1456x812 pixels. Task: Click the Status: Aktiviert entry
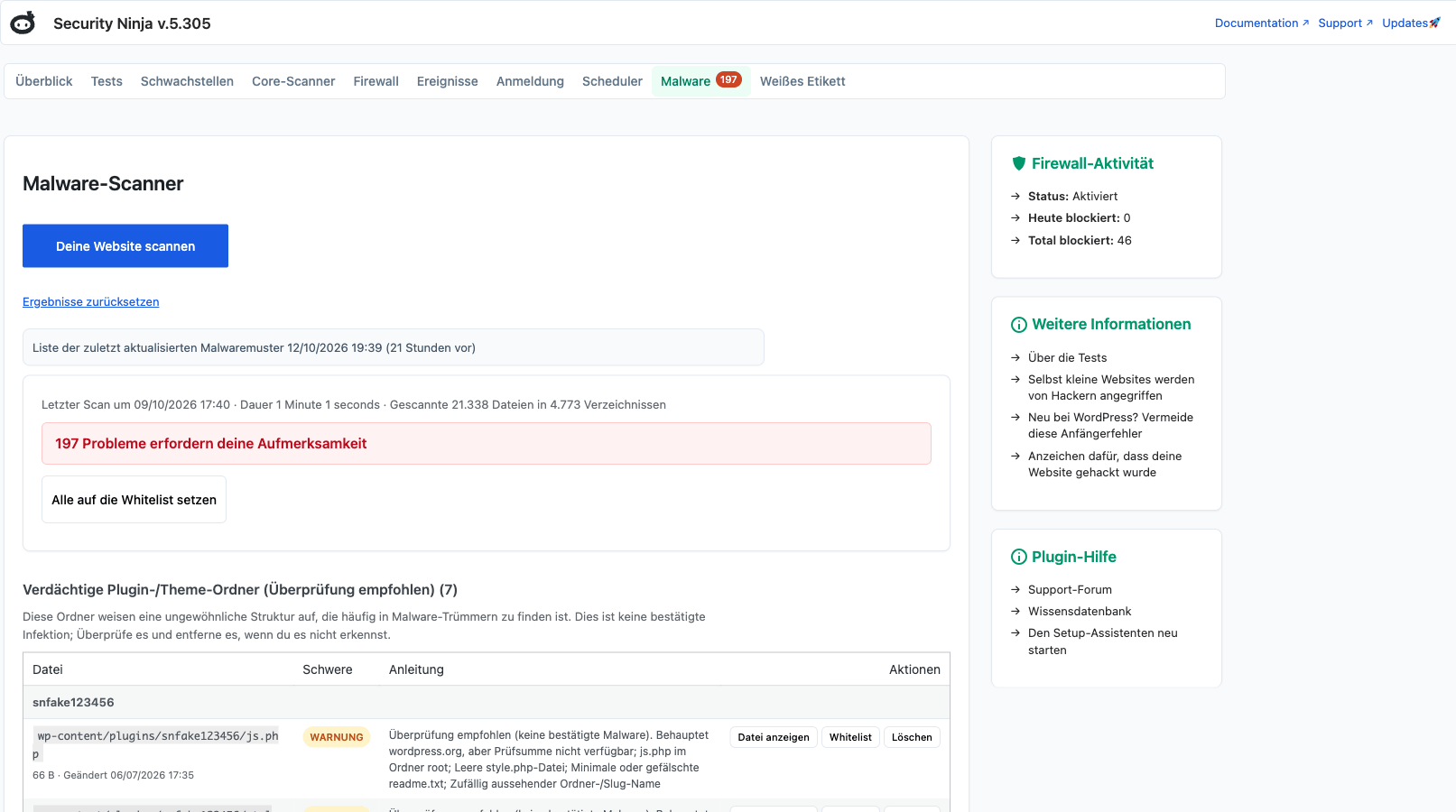pos(1072,197)
